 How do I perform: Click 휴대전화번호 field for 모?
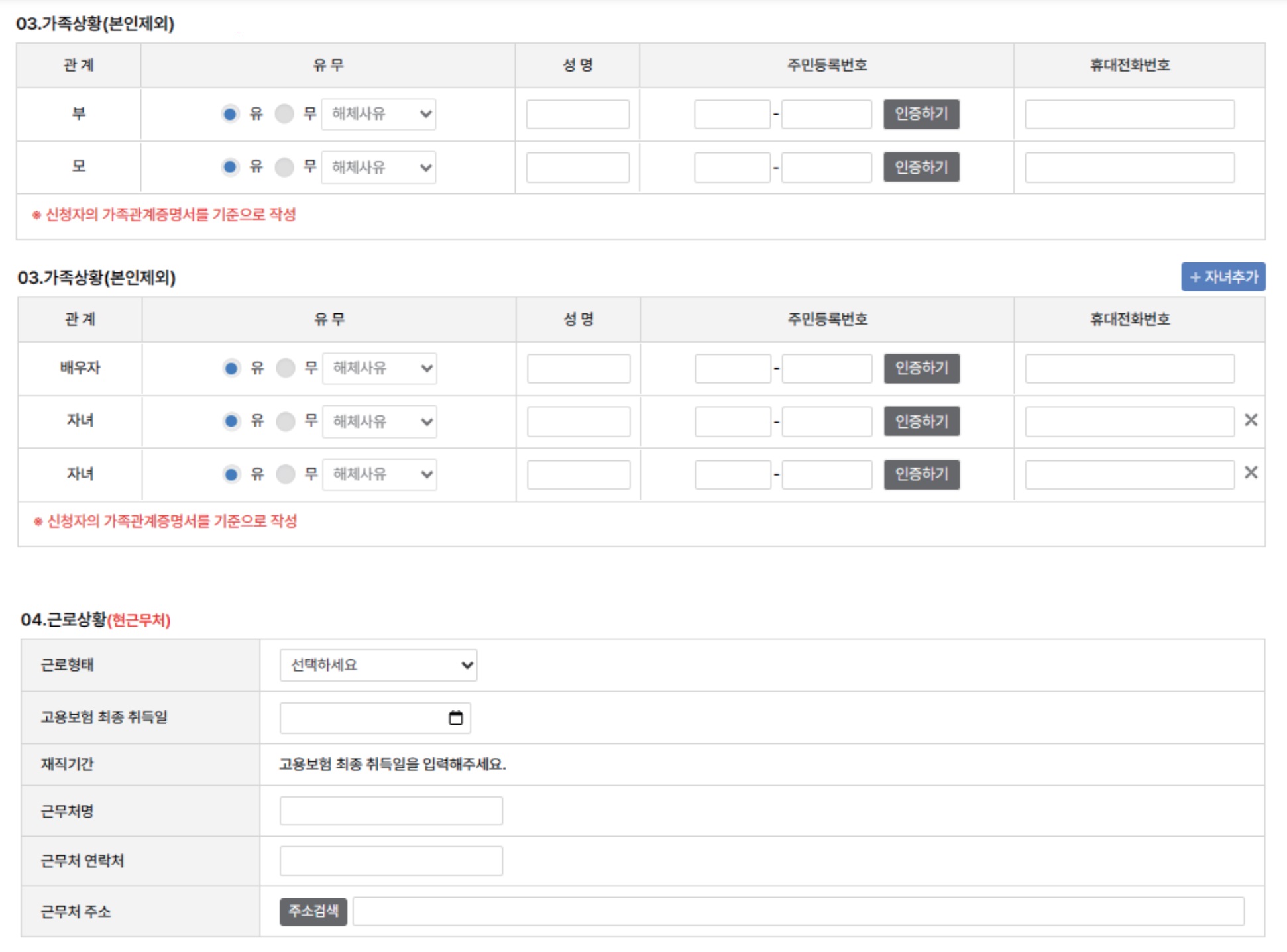[x=1129, y=167]
